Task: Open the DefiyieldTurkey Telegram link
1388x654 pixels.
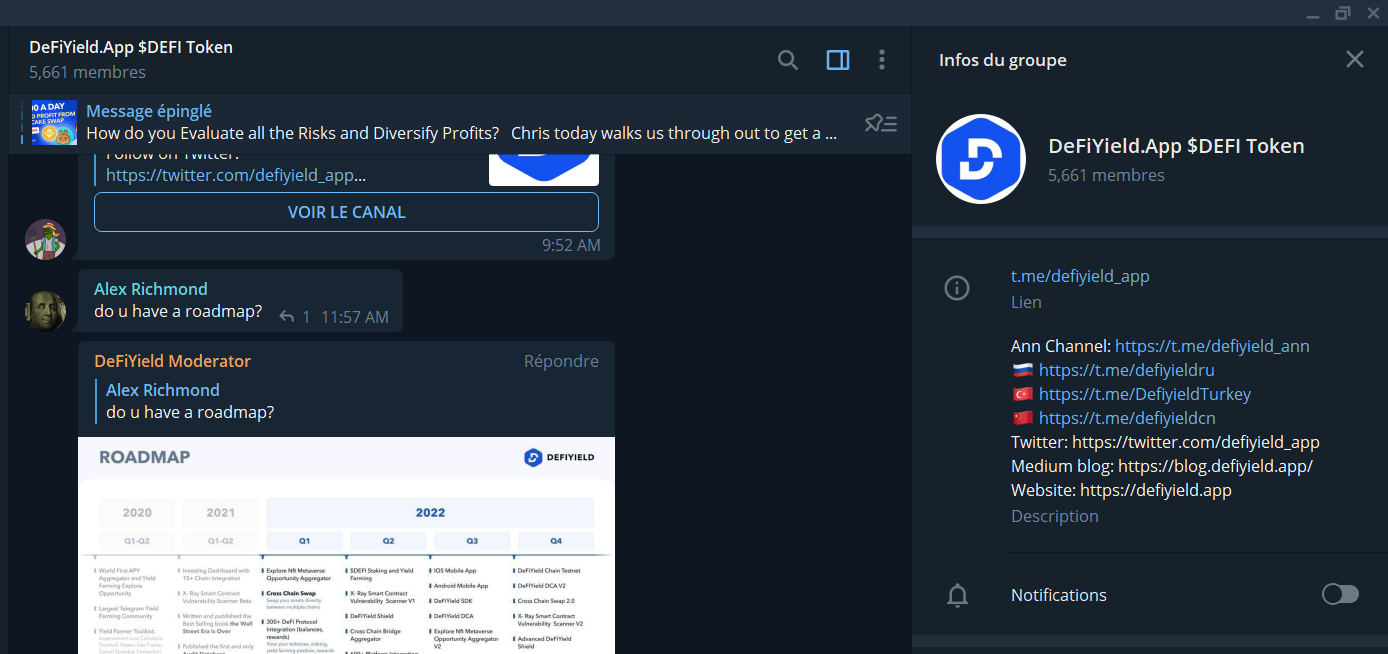Action: [x=1144, y=394]
